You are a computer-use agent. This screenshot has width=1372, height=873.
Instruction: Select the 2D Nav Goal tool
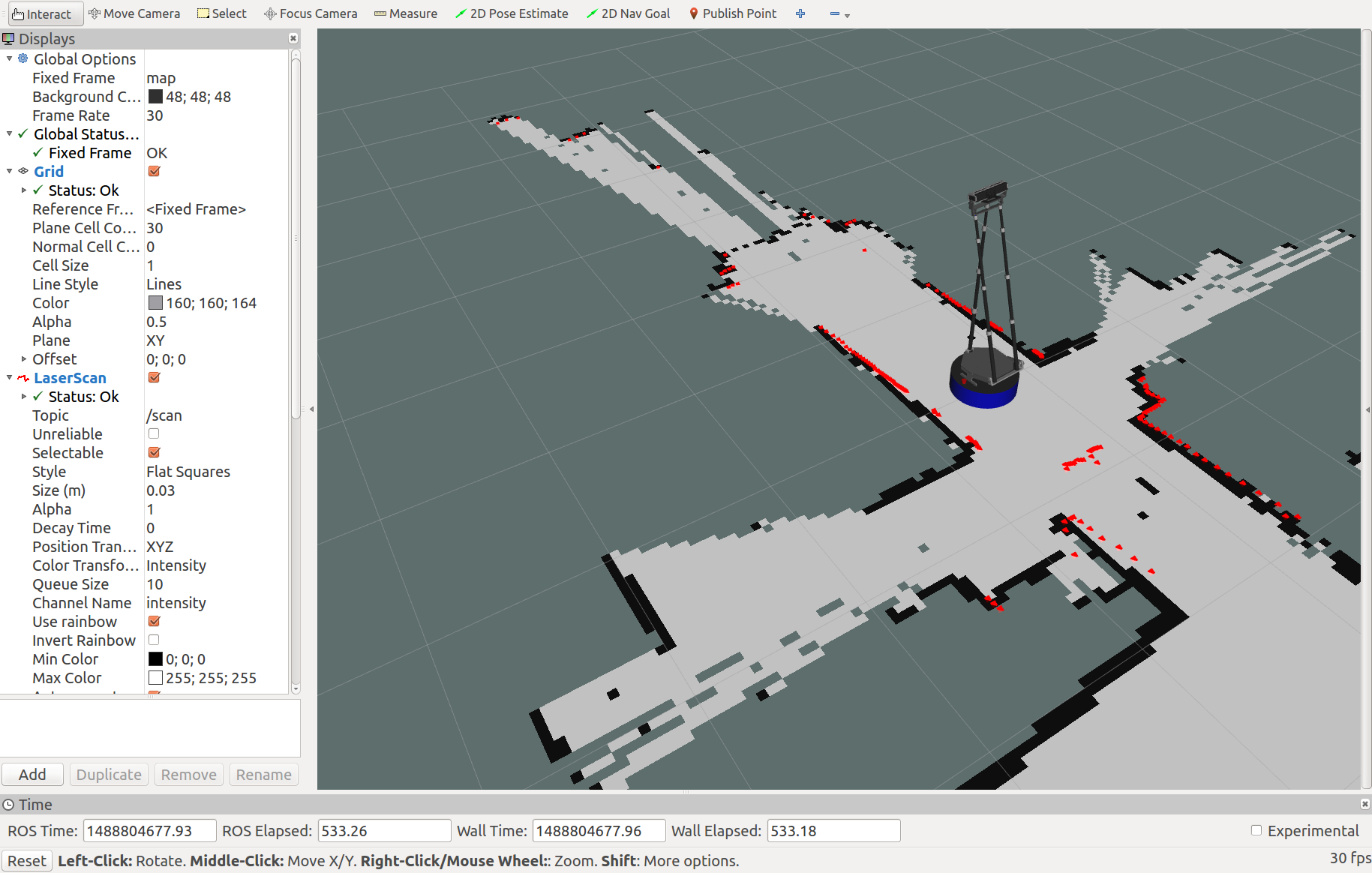[628, 13]
